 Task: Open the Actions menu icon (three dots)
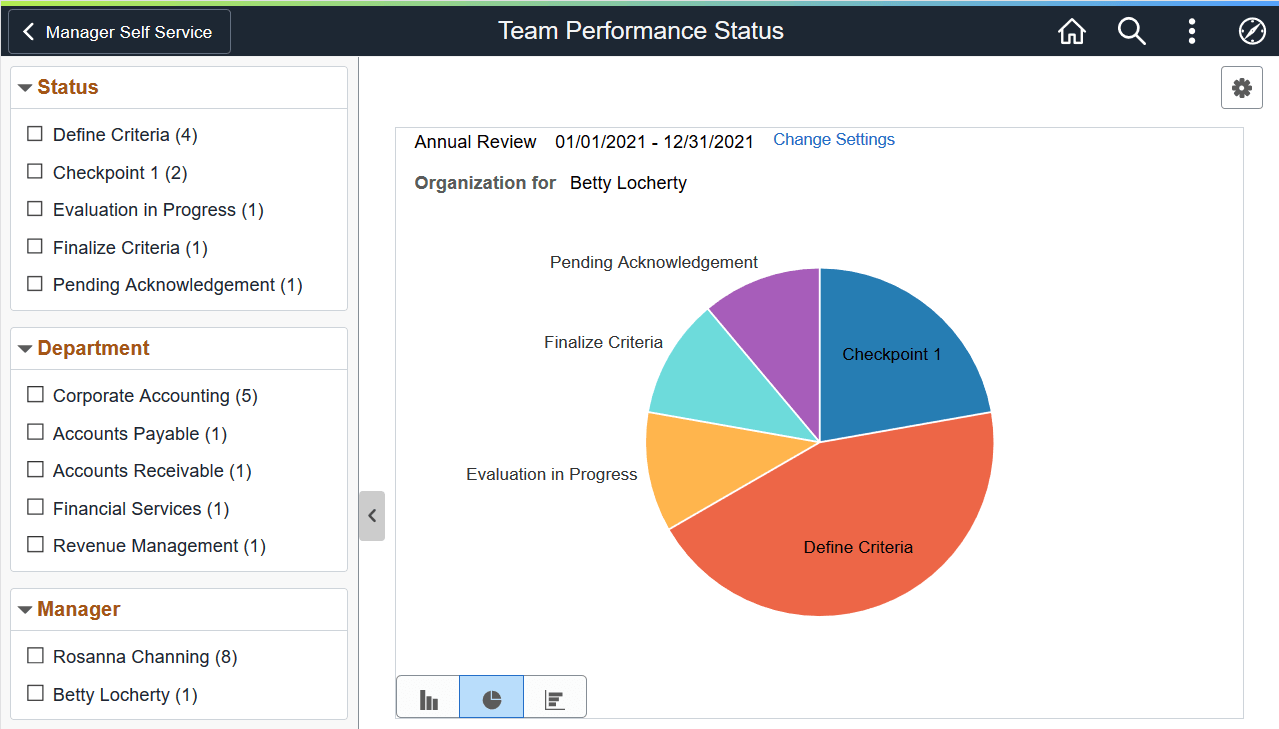[1192, 31]
